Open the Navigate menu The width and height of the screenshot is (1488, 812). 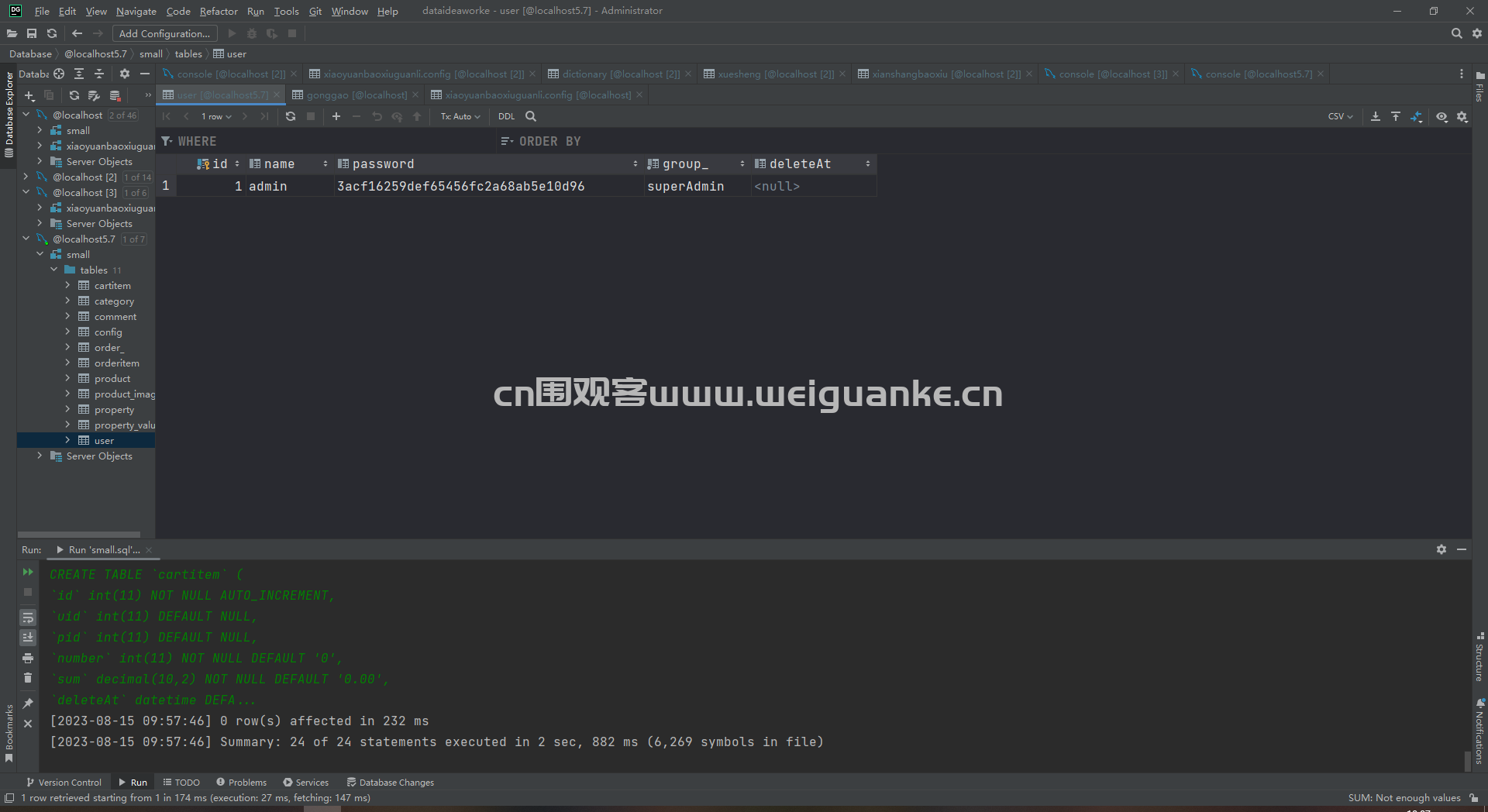coord(136,11)
